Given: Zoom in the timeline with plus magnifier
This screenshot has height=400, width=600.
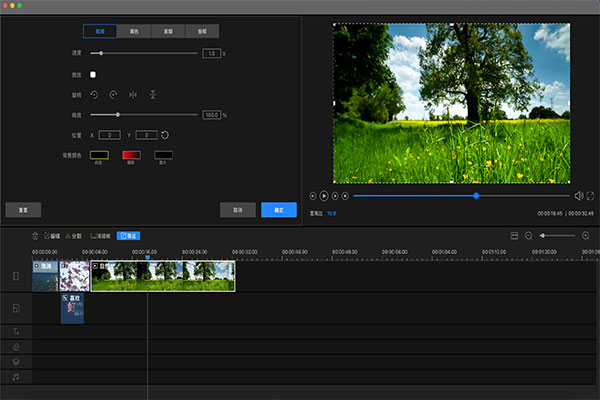Looking at the screenshot, I should tap(586, 236).
